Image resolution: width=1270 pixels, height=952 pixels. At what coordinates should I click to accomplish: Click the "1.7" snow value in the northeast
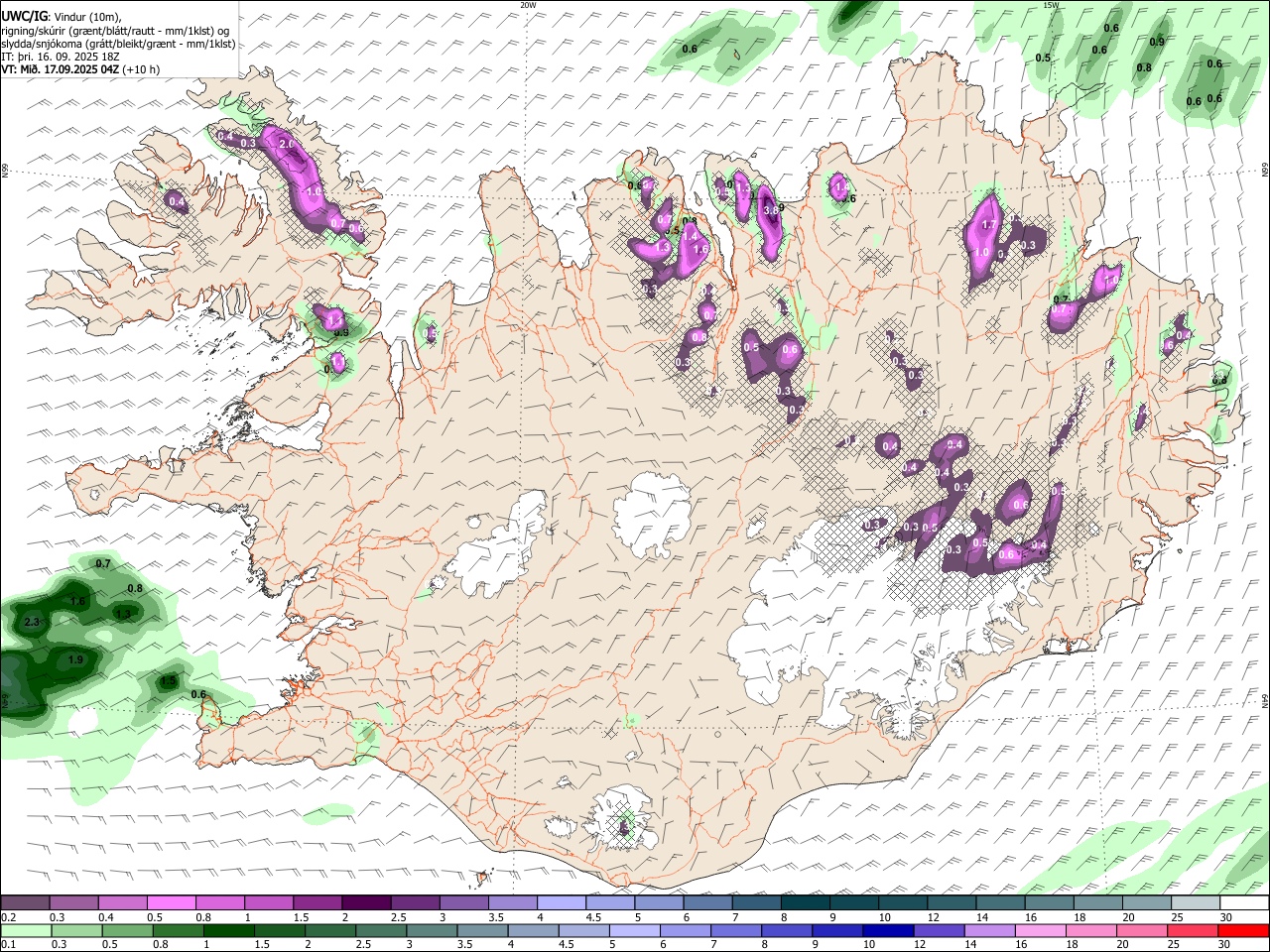989,225
